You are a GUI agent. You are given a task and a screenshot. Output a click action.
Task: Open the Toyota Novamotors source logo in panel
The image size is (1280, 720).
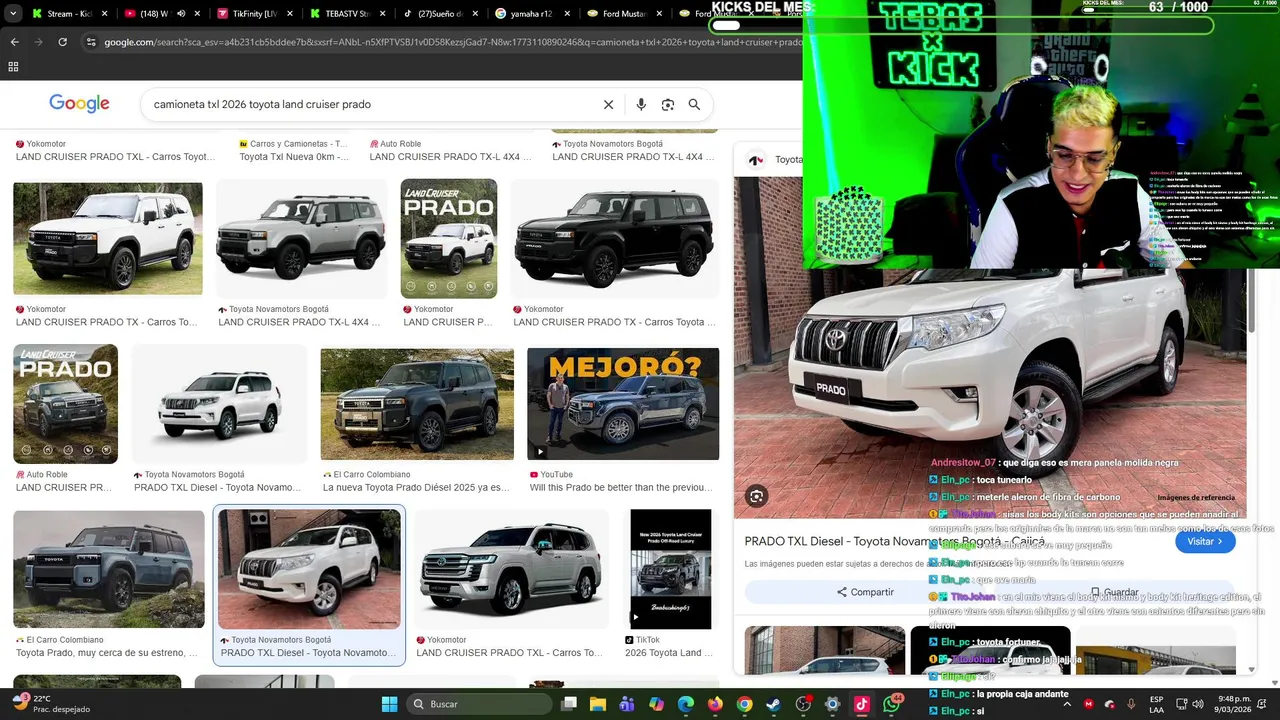756,159
